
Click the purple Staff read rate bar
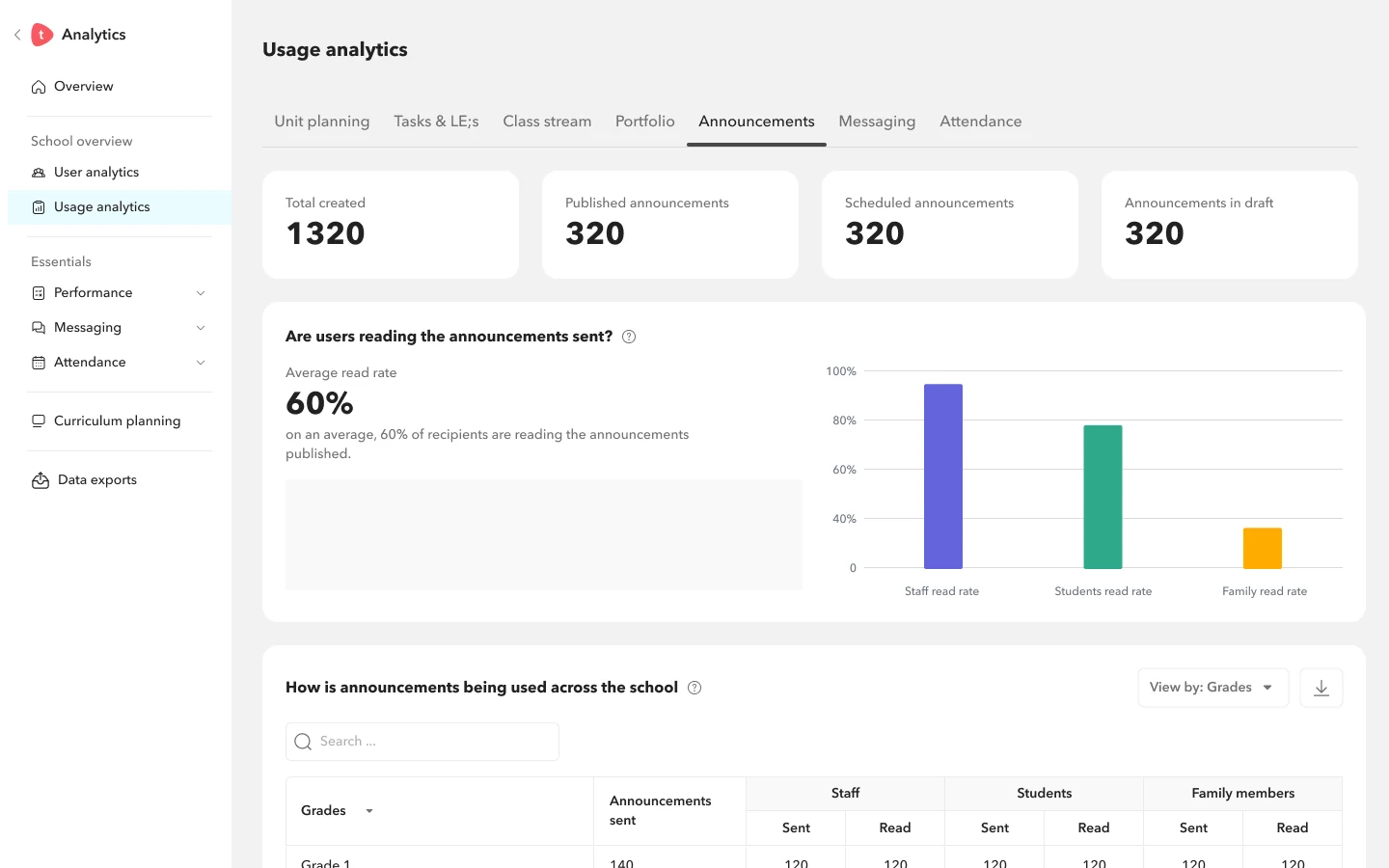[x=943, y=476]
